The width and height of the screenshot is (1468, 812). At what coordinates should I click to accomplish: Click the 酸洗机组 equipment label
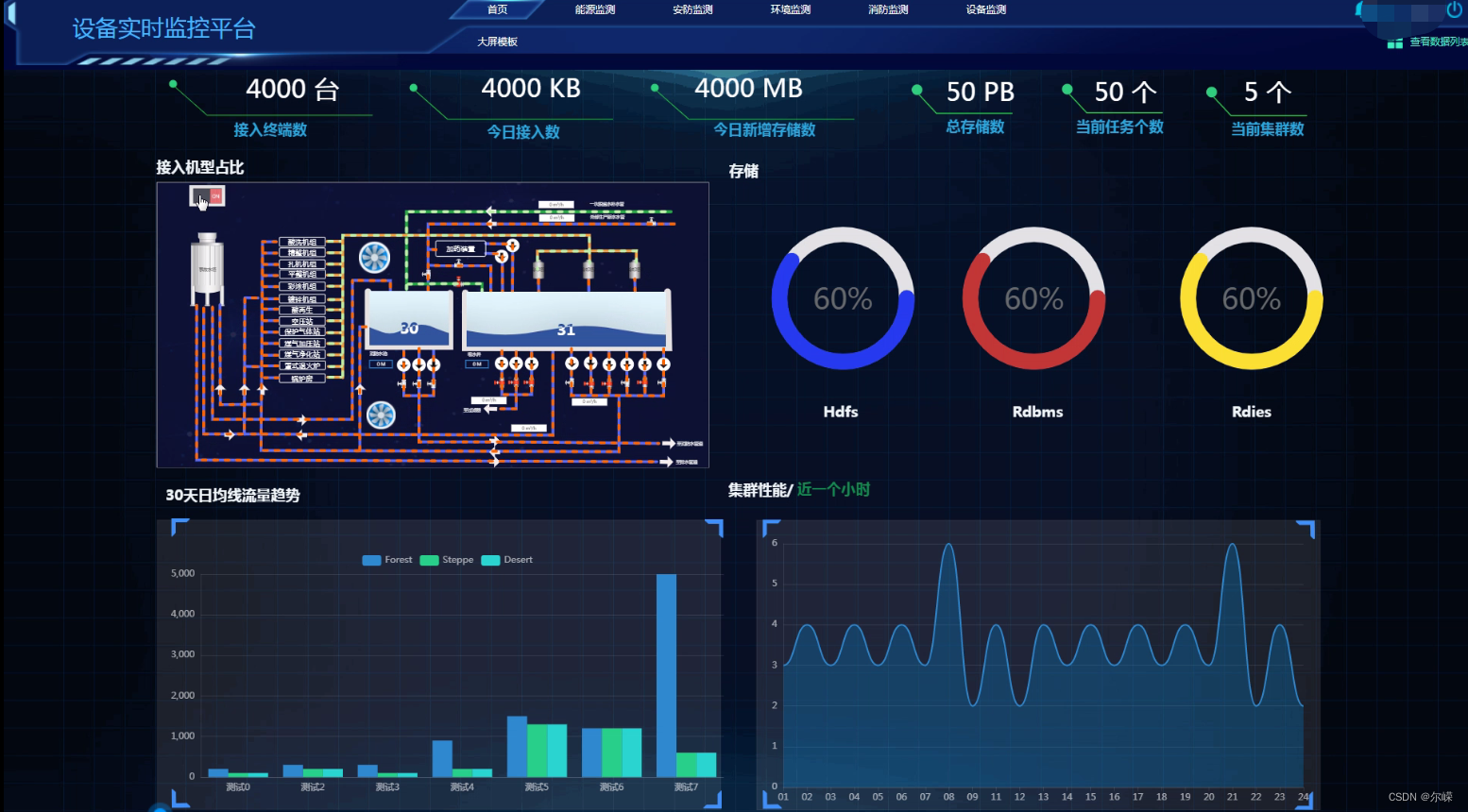pos(302,242)
